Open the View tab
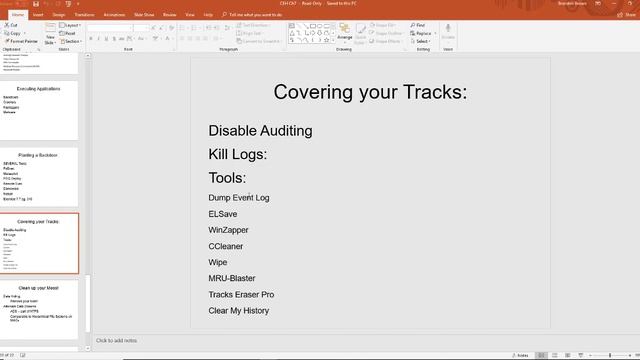The image size is (640, 360). click(190, 15)
